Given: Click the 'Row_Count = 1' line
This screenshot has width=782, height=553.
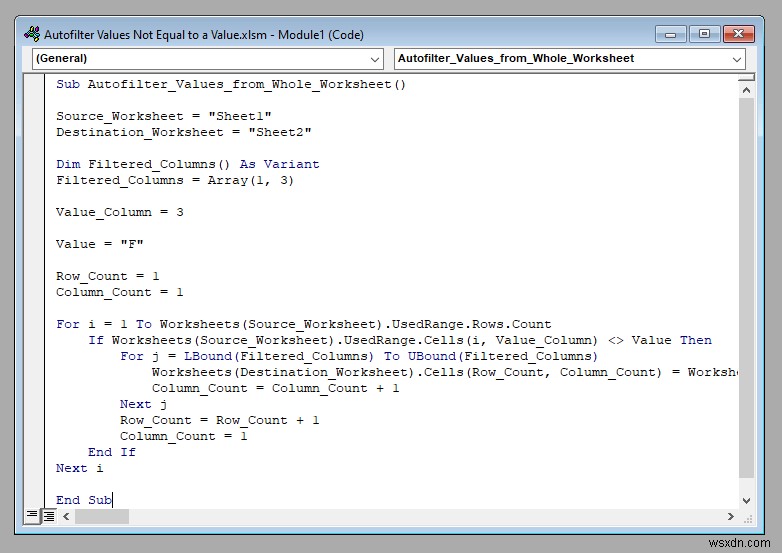Looking at the screenshot, I should tap(108, 276).
